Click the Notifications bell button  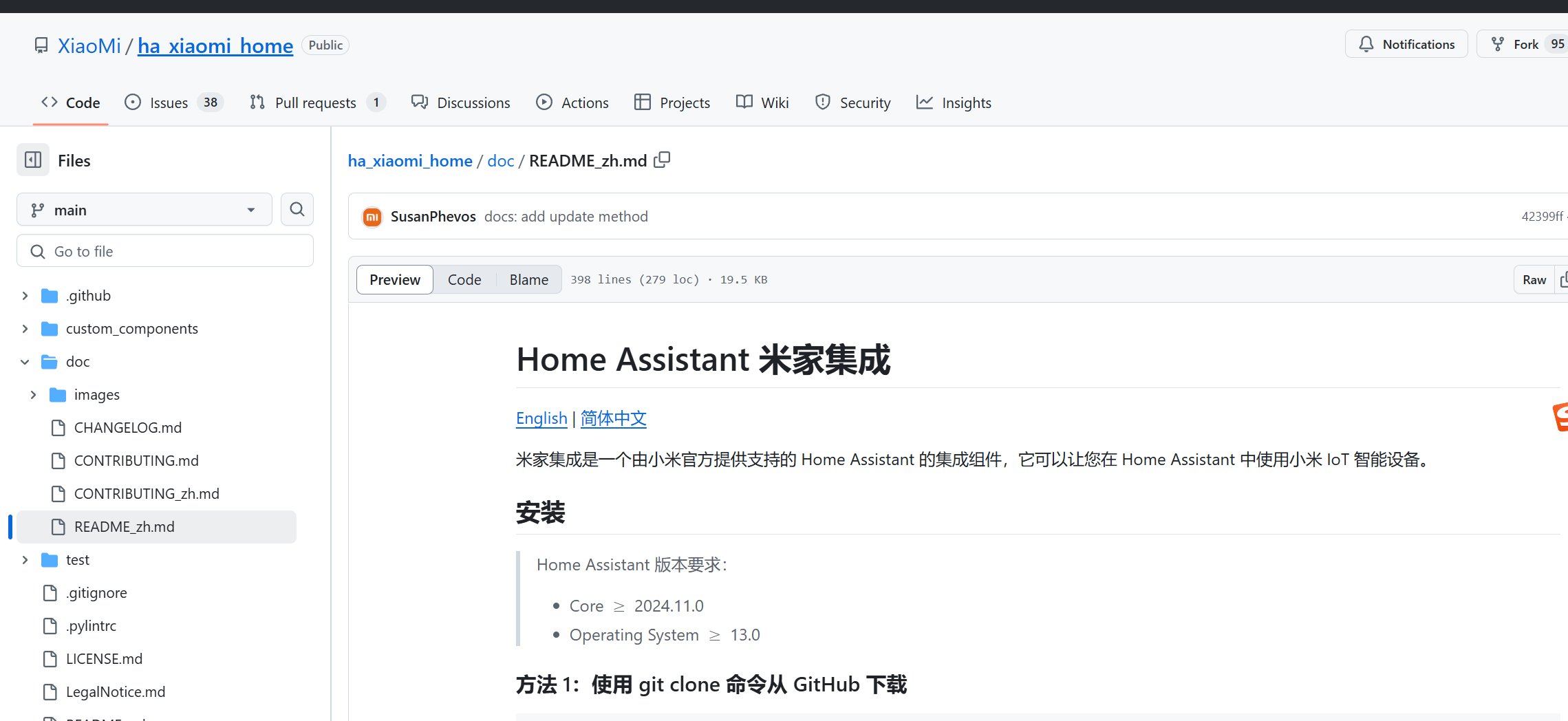(1406, 44)
